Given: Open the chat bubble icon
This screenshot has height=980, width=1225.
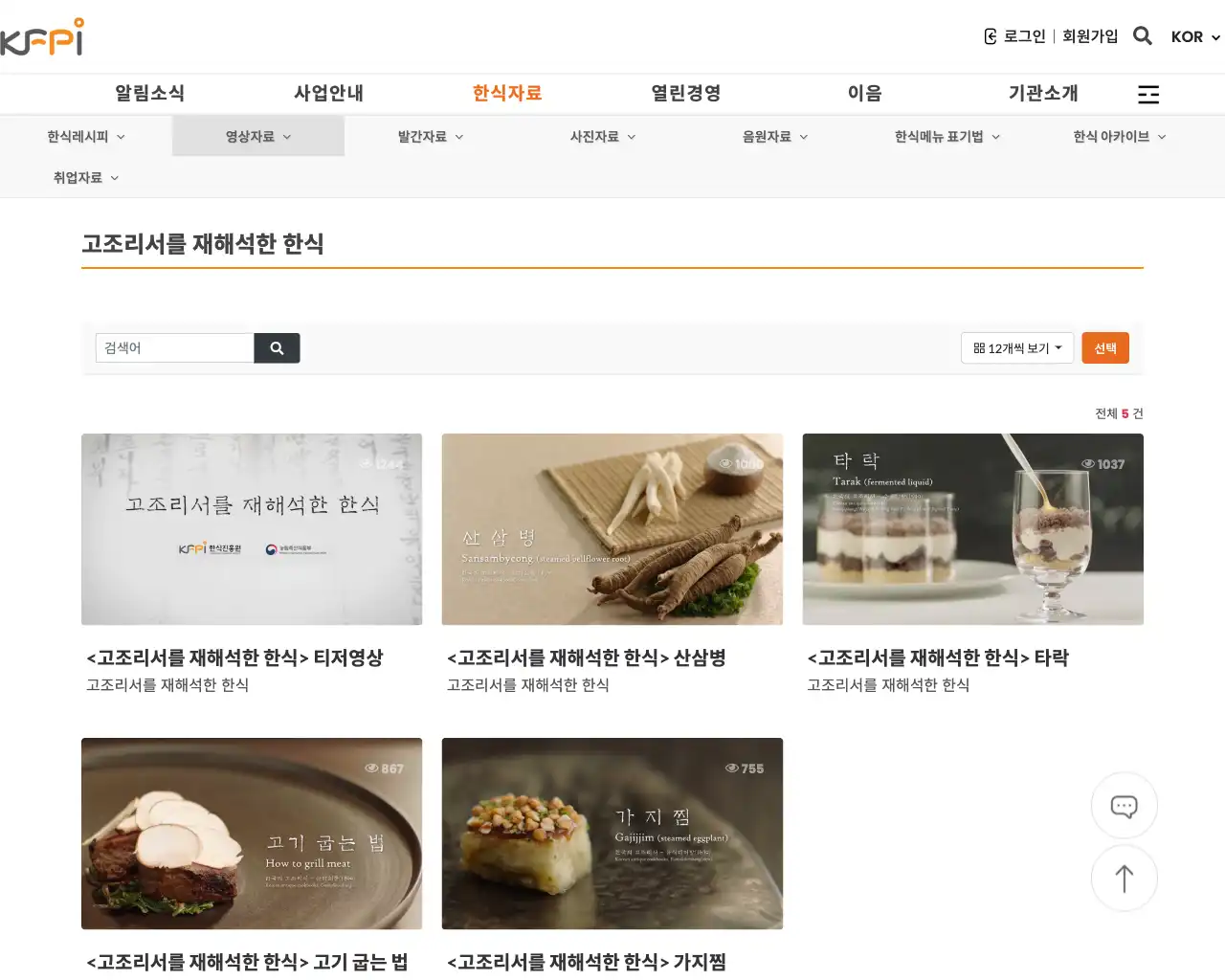Looking at the screenshot, I should tap(1124, 806).
